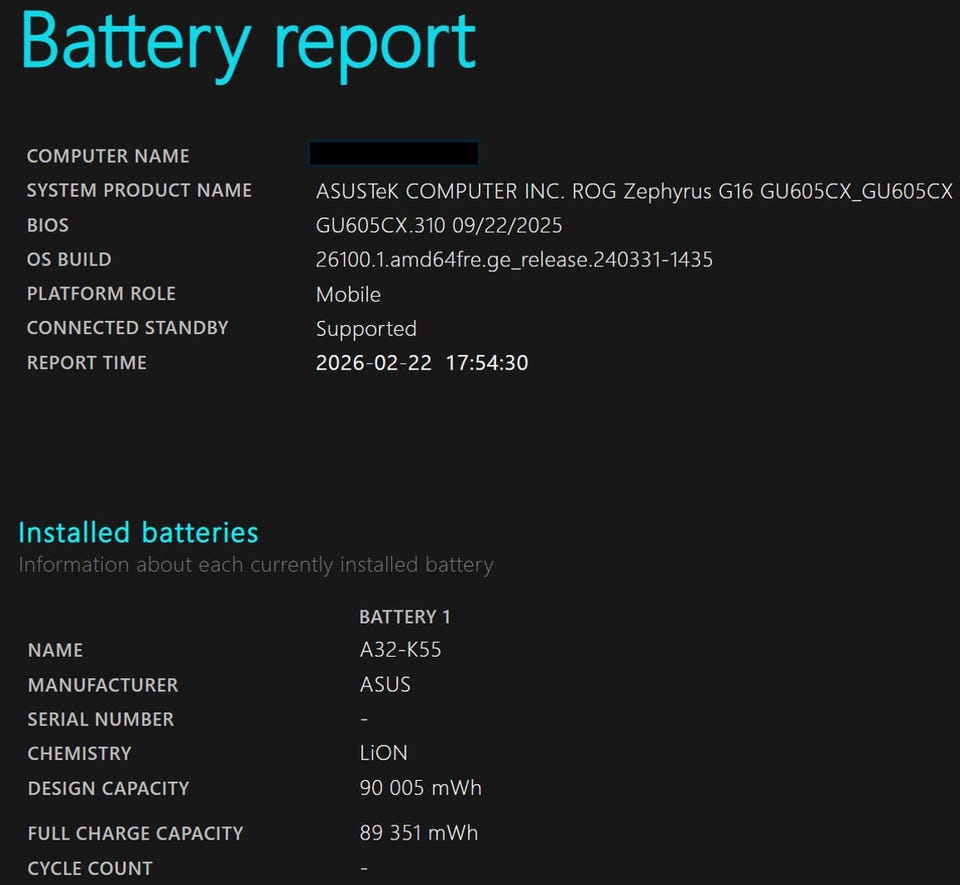Viewport: 960px width, 885px height.
Task: Click the redacted computer name value
Action: point(394,153)
